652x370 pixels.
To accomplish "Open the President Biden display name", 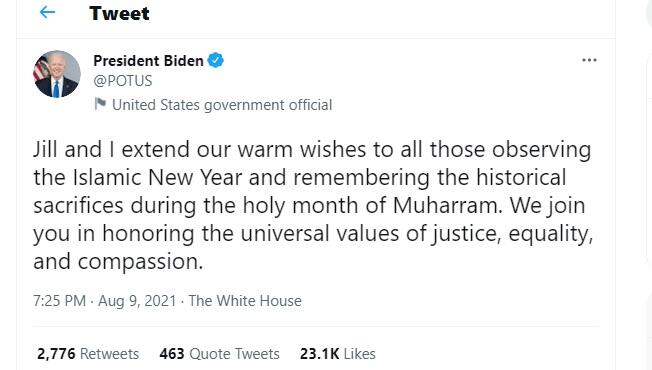I will [x=148, y=61].
